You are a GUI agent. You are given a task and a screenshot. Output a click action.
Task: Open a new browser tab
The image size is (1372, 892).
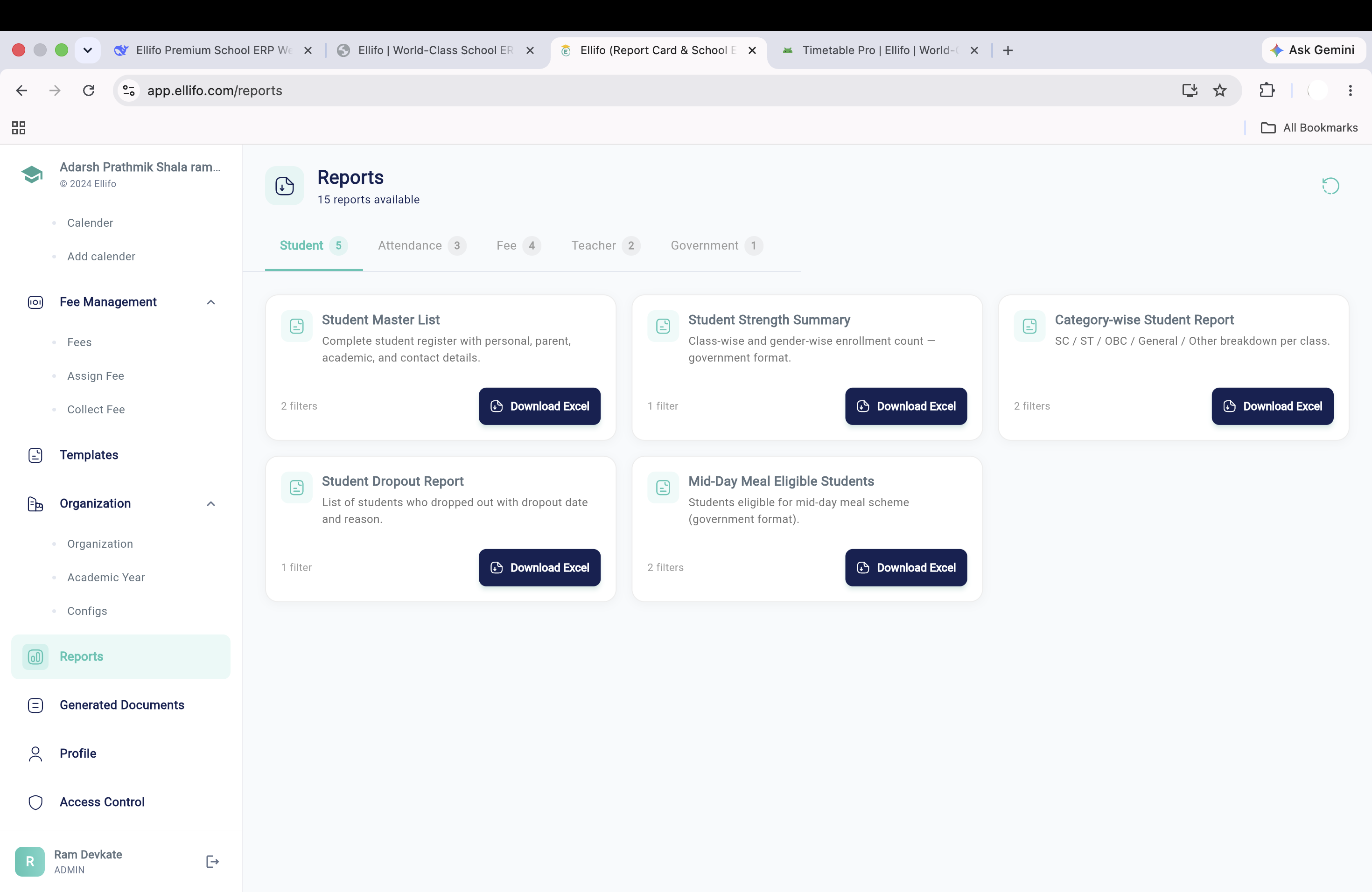tap(1008, 50)
